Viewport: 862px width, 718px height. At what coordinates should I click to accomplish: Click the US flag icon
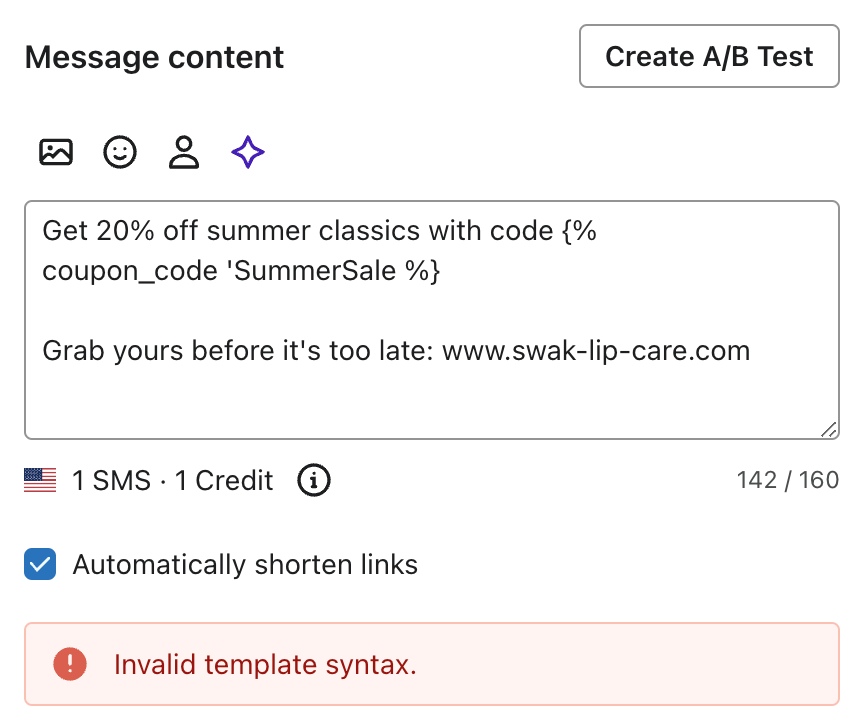[x=41, y=481]
